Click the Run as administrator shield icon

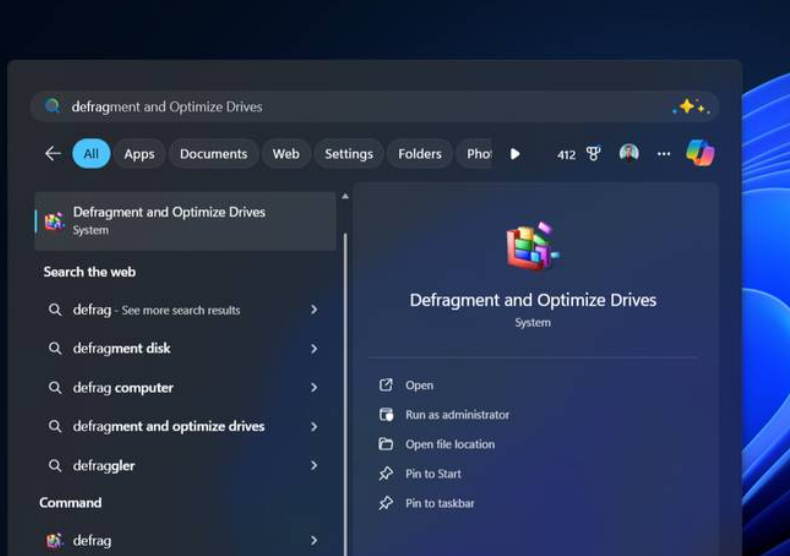(386, 415)
